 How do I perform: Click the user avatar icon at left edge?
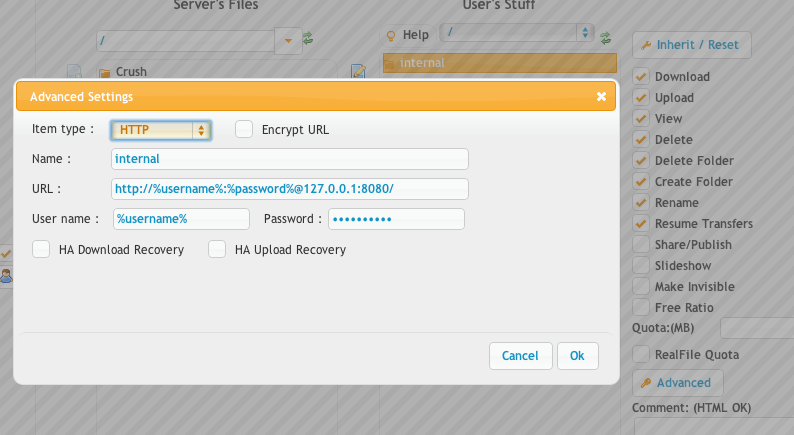tap(6, 276)
